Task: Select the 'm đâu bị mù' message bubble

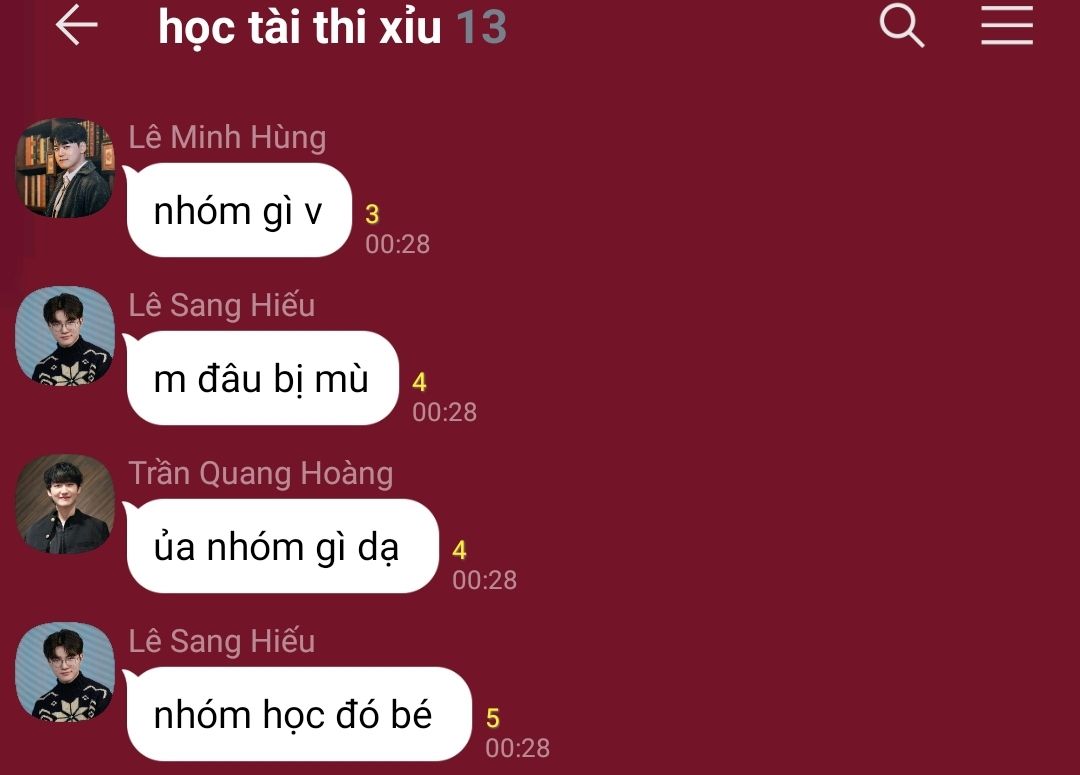Action: [x=262, y=378]
